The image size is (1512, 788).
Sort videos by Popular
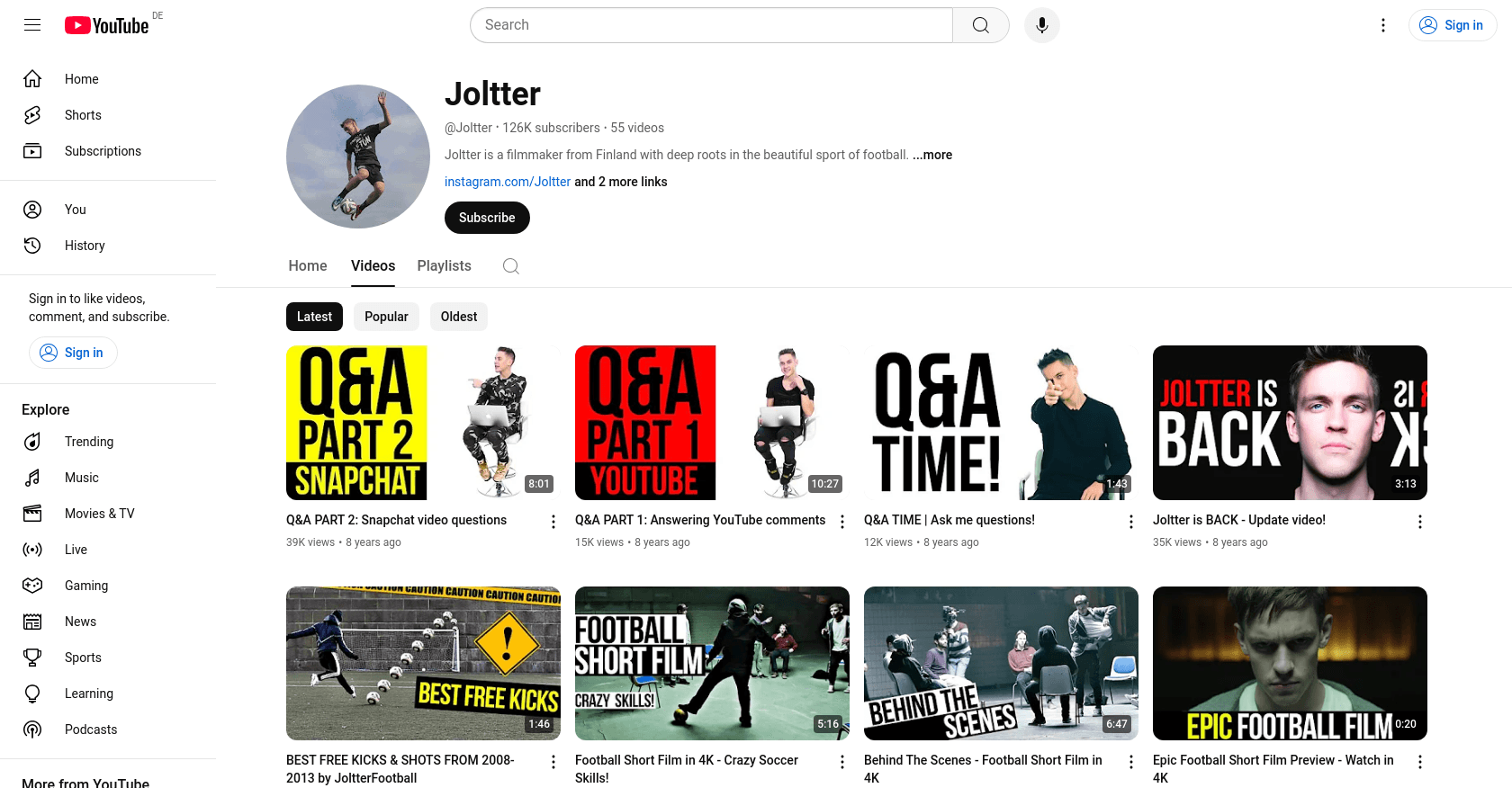(386, 317)
